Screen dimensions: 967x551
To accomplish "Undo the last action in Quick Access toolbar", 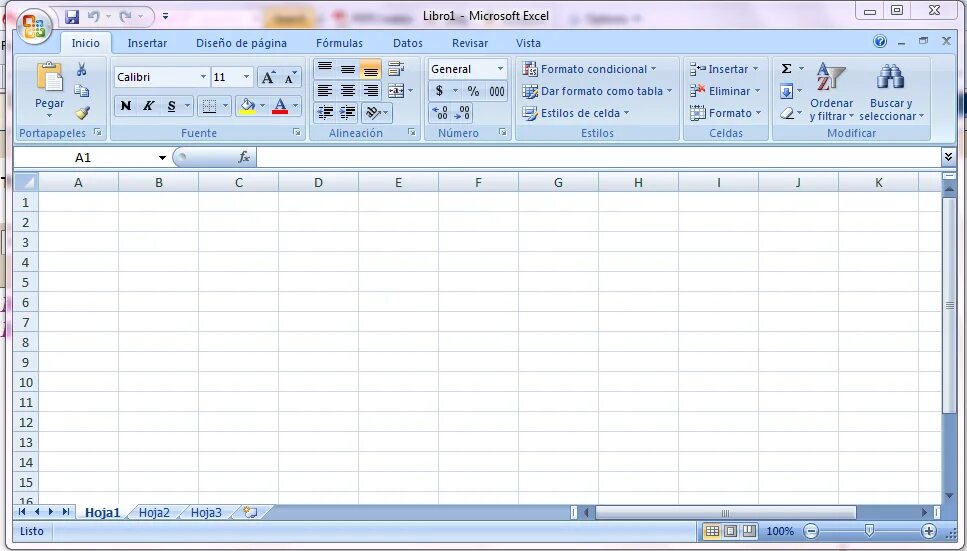I will point(94,17).
